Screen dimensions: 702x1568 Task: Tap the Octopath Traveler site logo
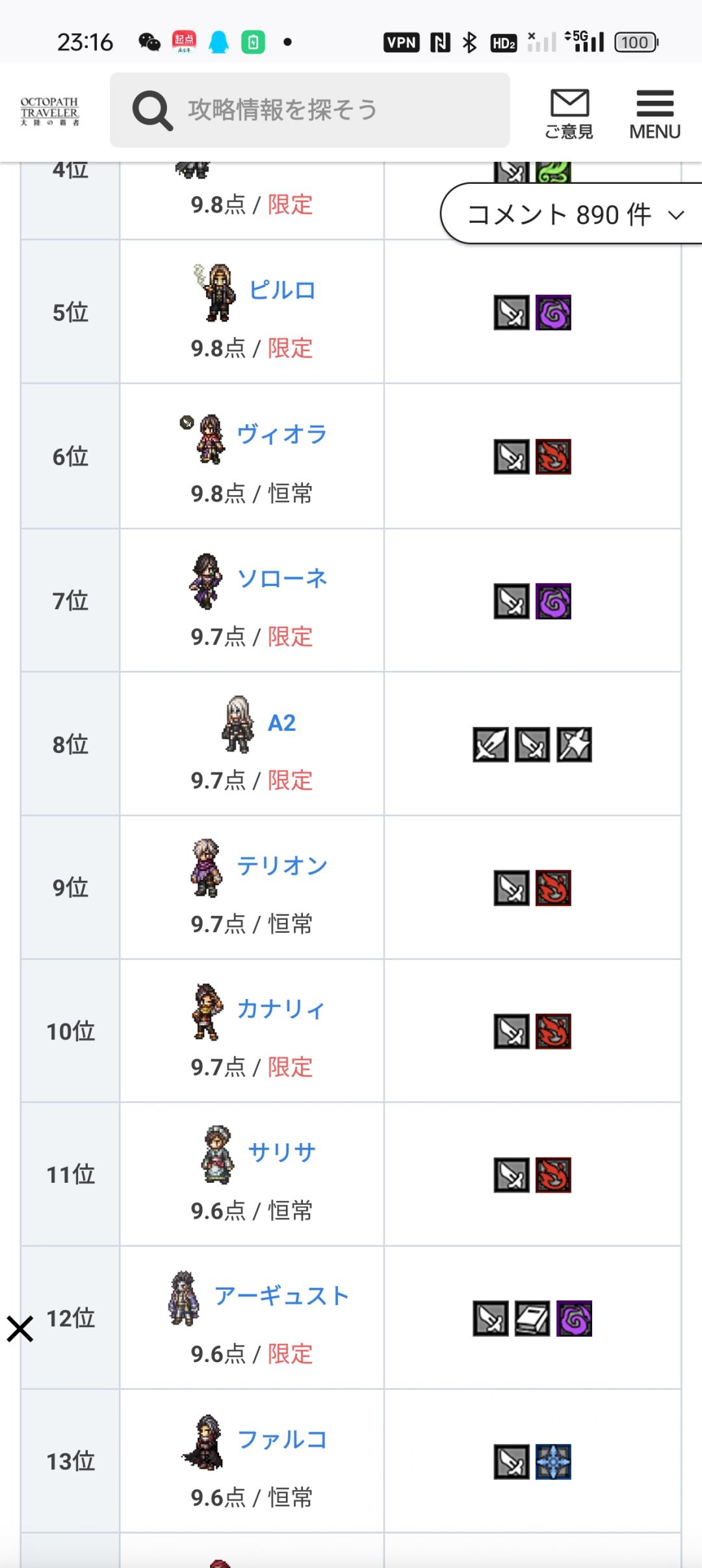[49, 111]
